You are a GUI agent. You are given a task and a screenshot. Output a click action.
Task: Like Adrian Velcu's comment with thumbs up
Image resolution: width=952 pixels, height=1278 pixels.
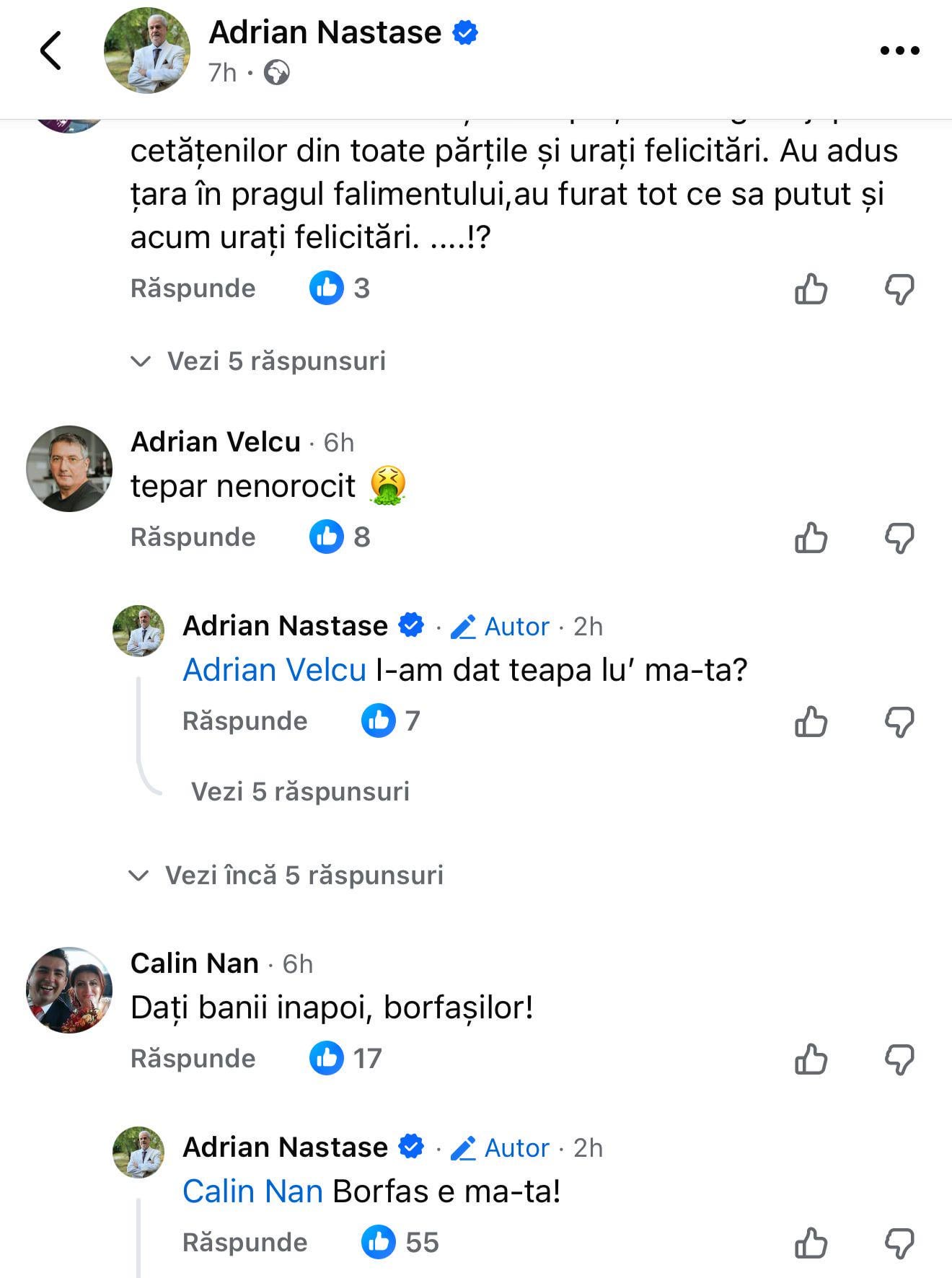click(x=811, y=538)
